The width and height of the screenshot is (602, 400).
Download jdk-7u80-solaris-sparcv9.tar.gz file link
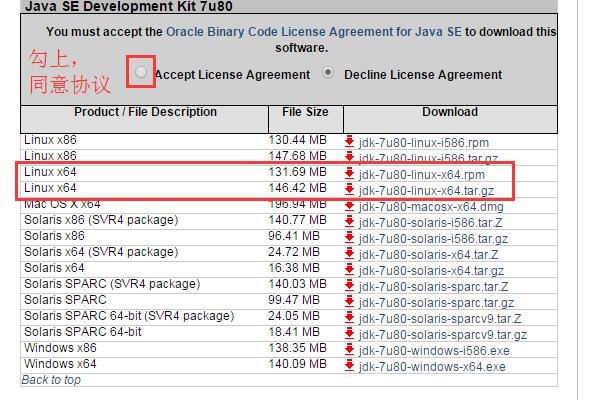click(443, 335)
